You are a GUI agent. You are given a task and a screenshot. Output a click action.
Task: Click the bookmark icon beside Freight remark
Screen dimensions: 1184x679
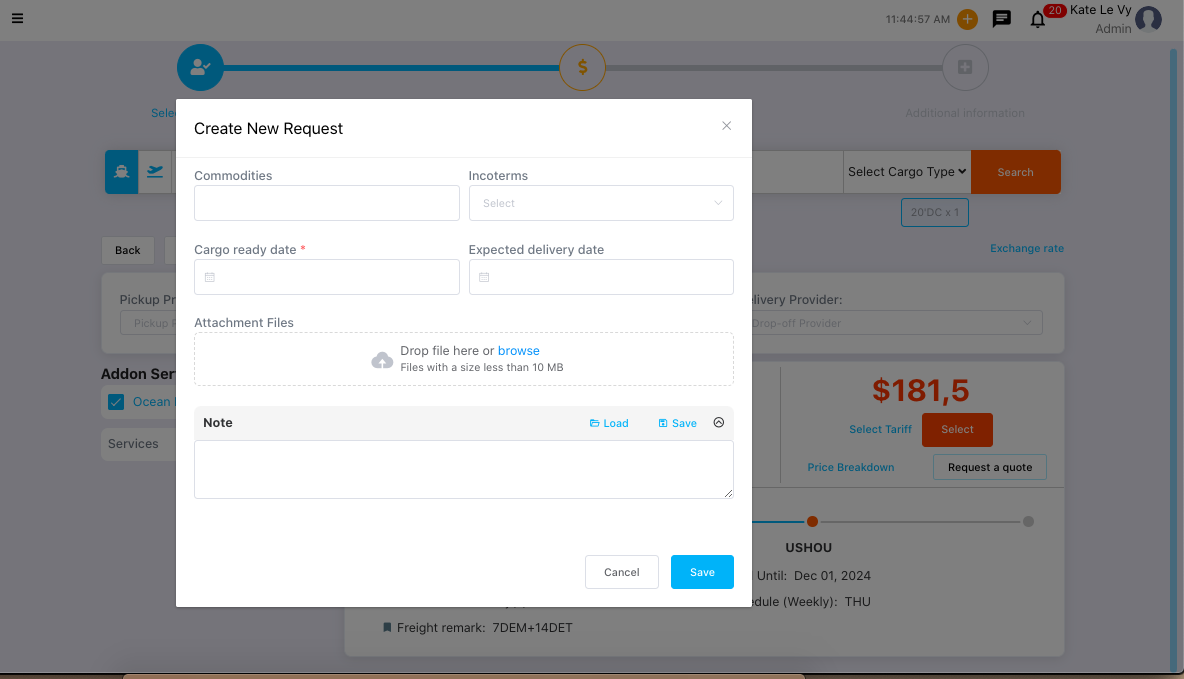click(x=387, y=628)
